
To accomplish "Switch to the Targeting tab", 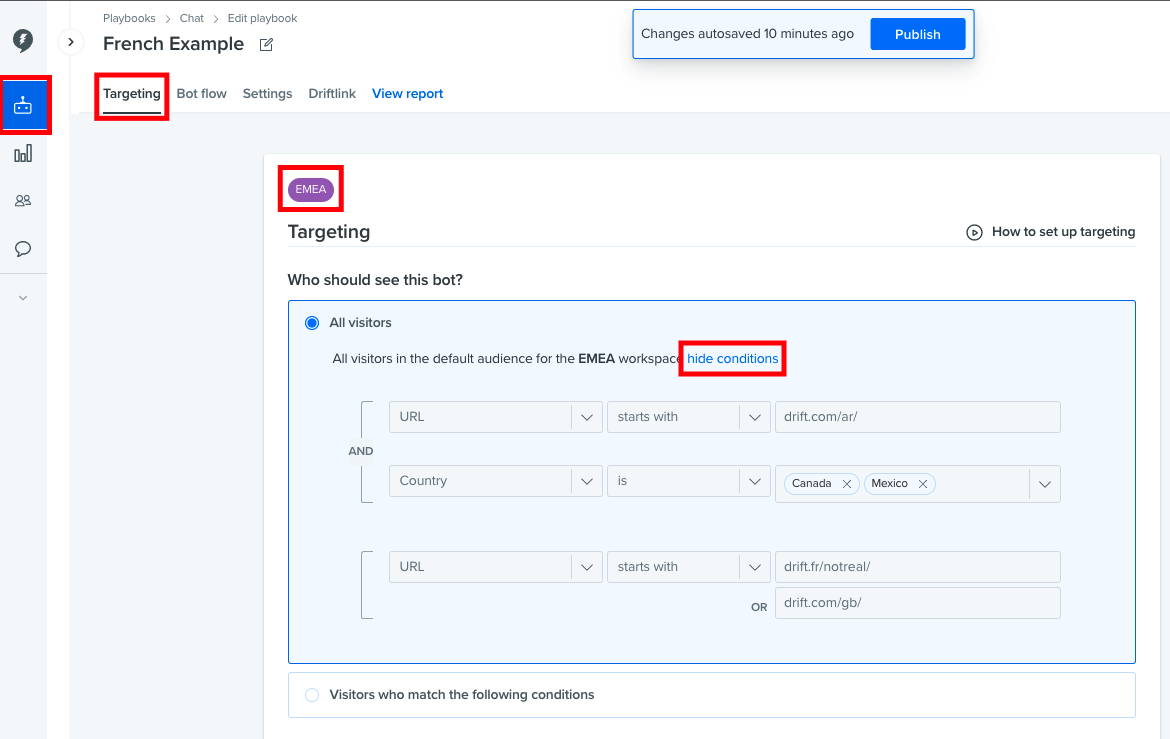I will 132,94.
